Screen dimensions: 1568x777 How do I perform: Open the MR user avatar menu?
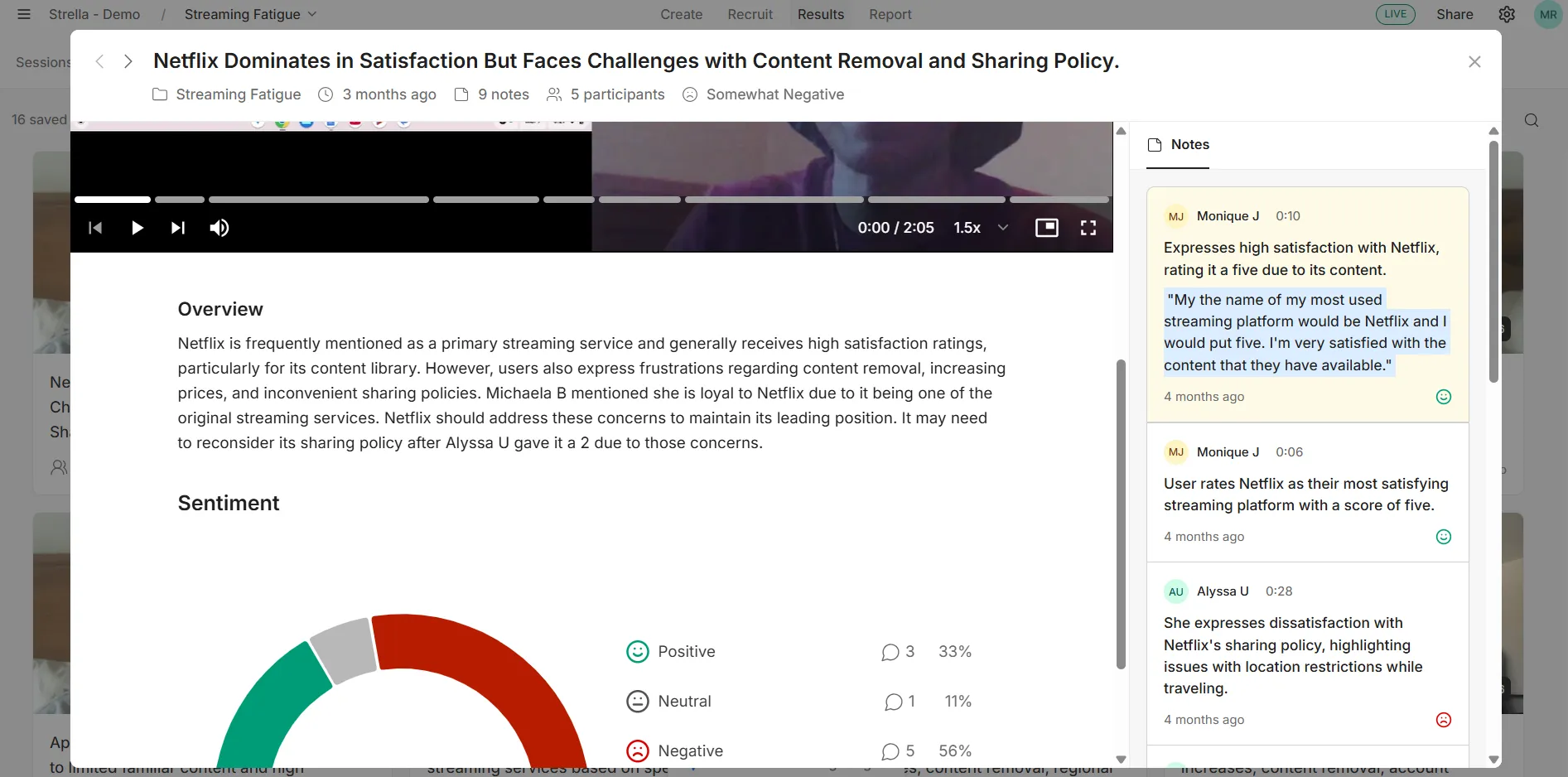coord(1548,14)
